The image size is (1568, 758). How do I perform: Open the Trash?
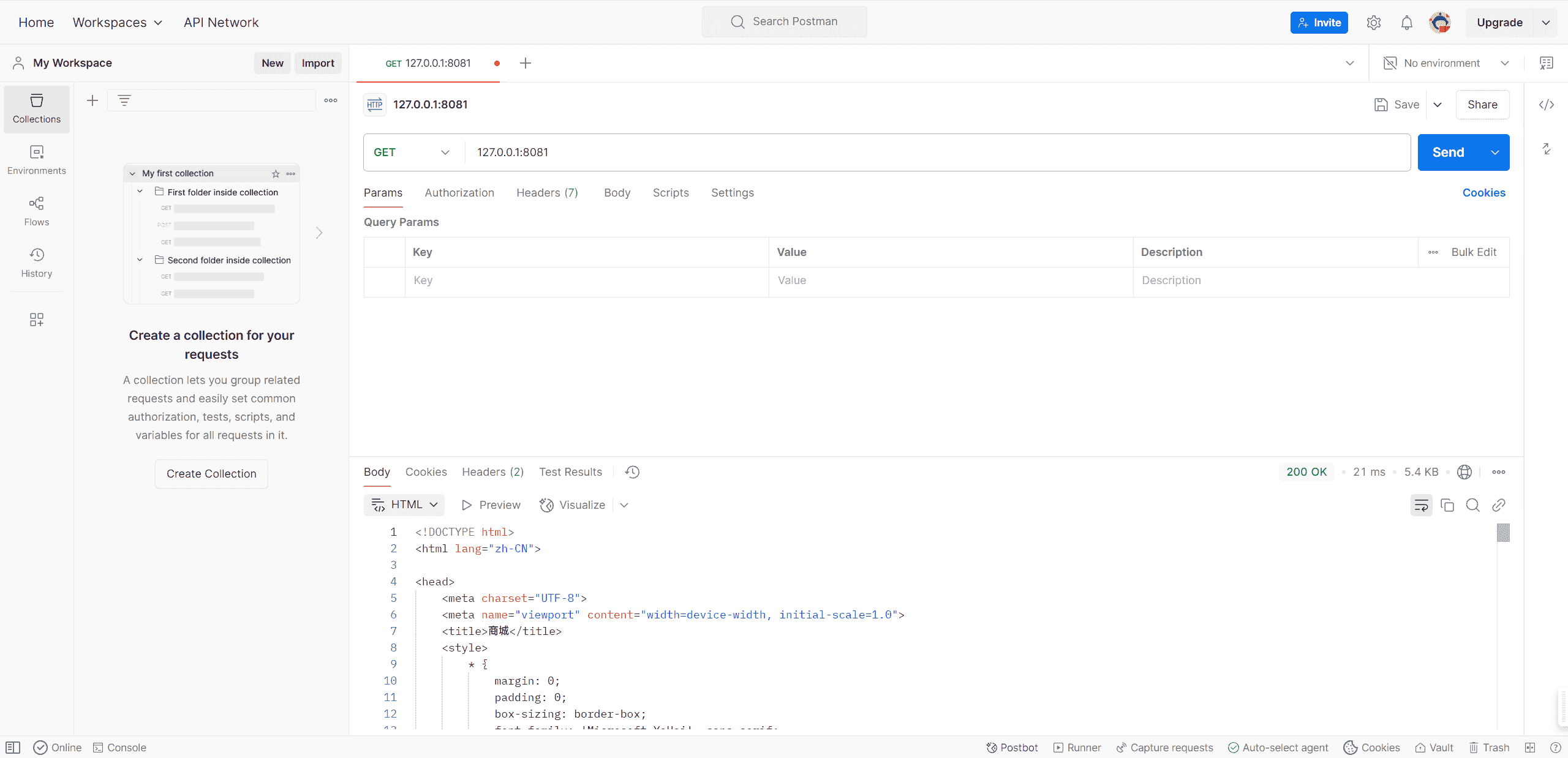tap(1489, 748)
